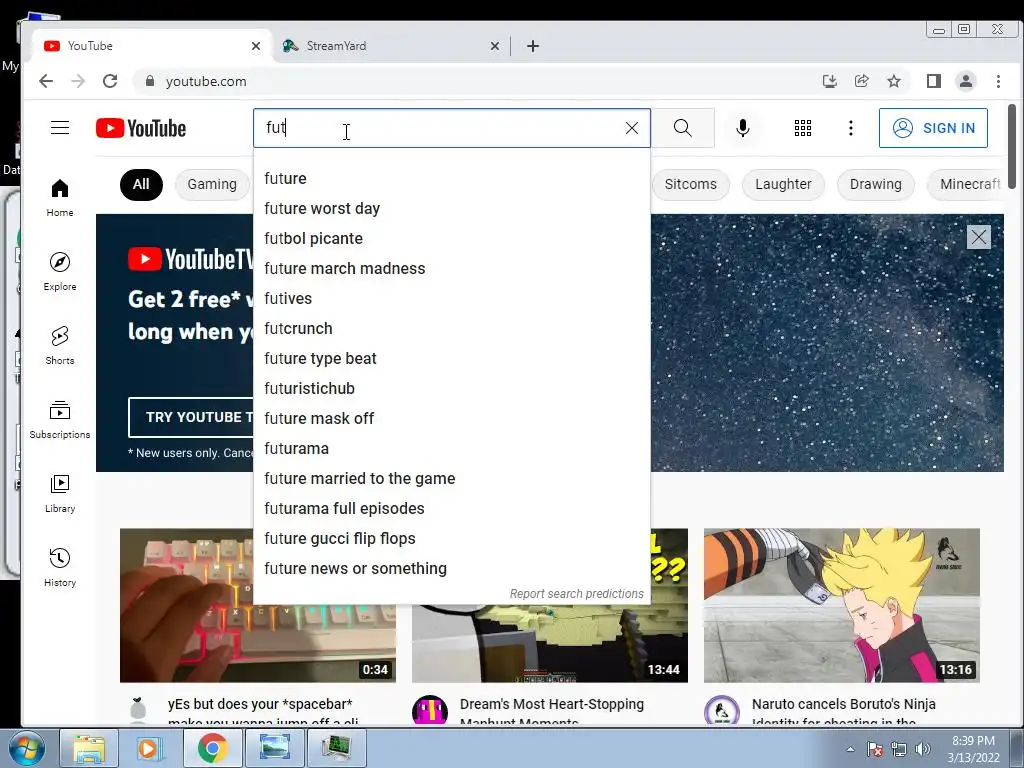Select the Drawing filter chip

(875, 184)
